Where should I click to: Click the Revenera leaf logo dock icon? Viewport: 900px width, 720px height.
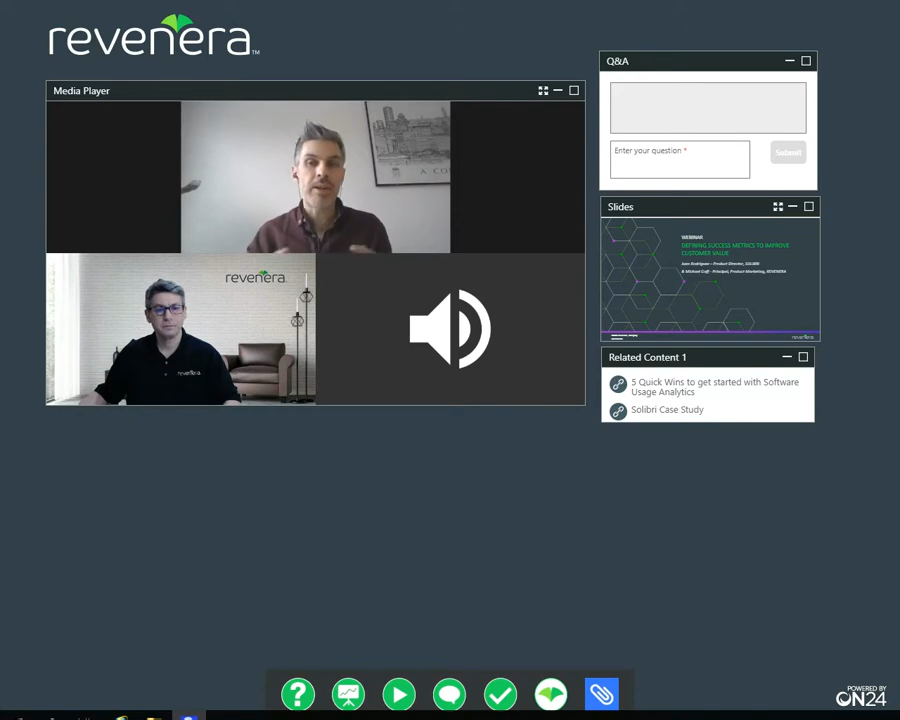click(551, 694)
